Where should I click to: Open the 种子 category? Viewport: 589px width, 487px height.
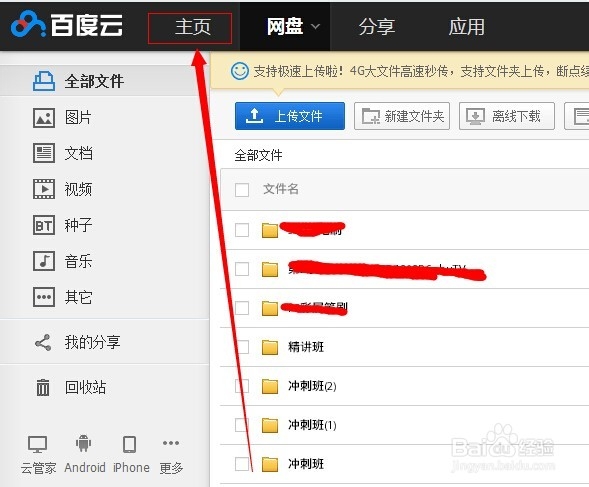point(78,225)
